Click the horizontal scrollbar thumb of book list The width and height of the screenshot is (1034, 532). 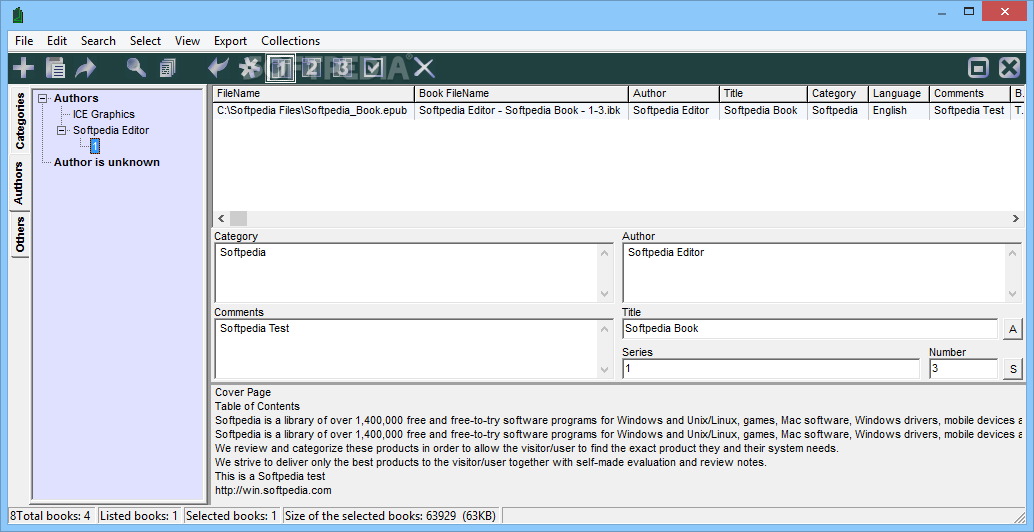238,218
